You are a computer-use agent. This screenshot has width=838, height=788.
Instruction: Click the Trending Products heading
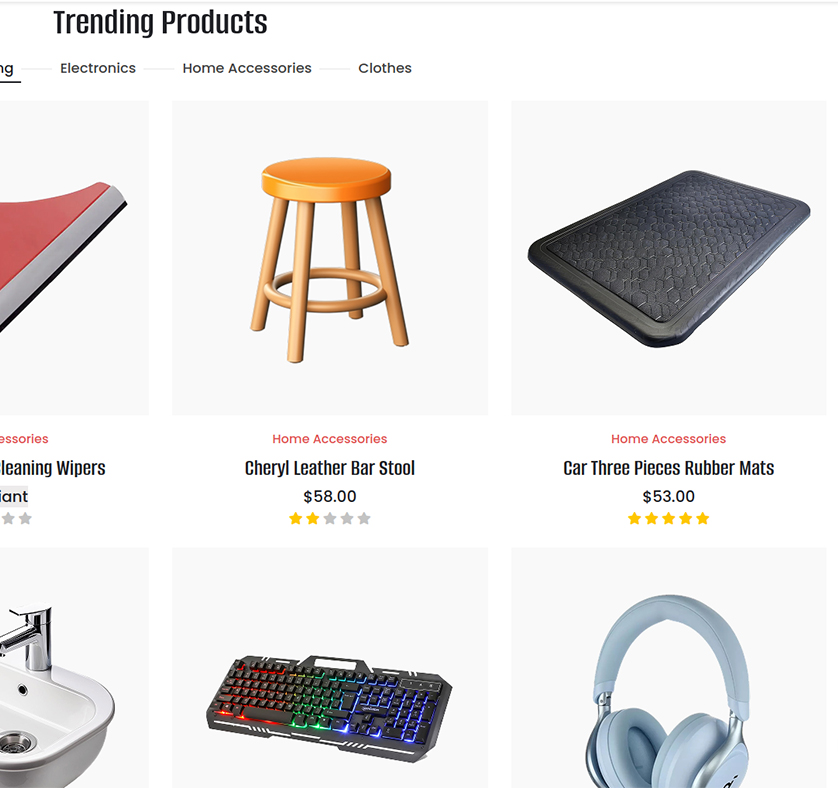(x=160, y=23)
